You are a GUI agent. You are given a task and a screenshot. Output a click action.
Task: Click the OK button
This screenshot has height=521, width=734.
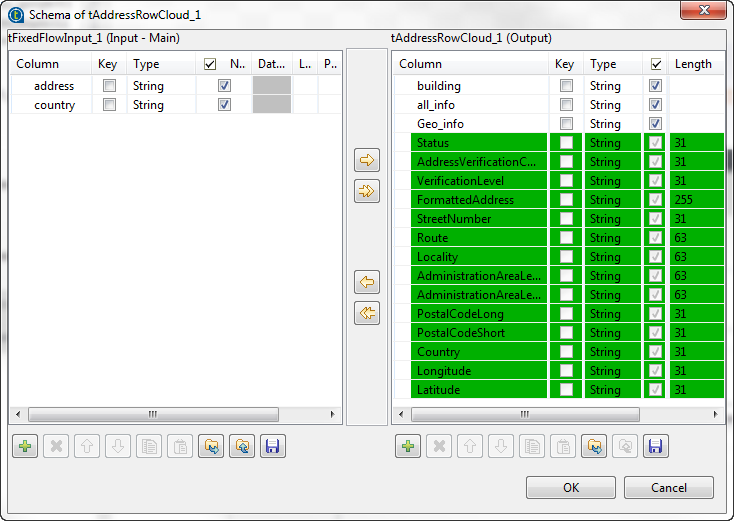pos(571,488)
